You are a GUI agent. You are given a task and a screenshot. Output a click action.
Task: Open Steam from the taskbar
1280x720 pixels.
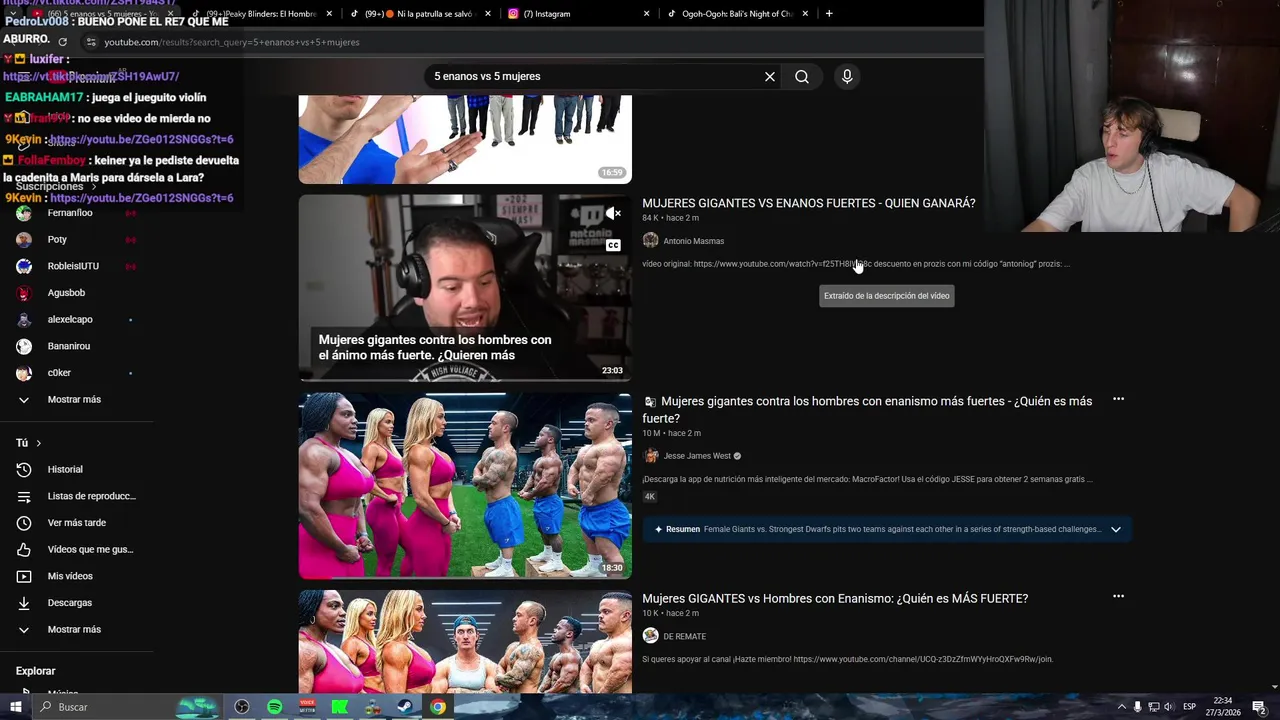(x=405, y=707)
